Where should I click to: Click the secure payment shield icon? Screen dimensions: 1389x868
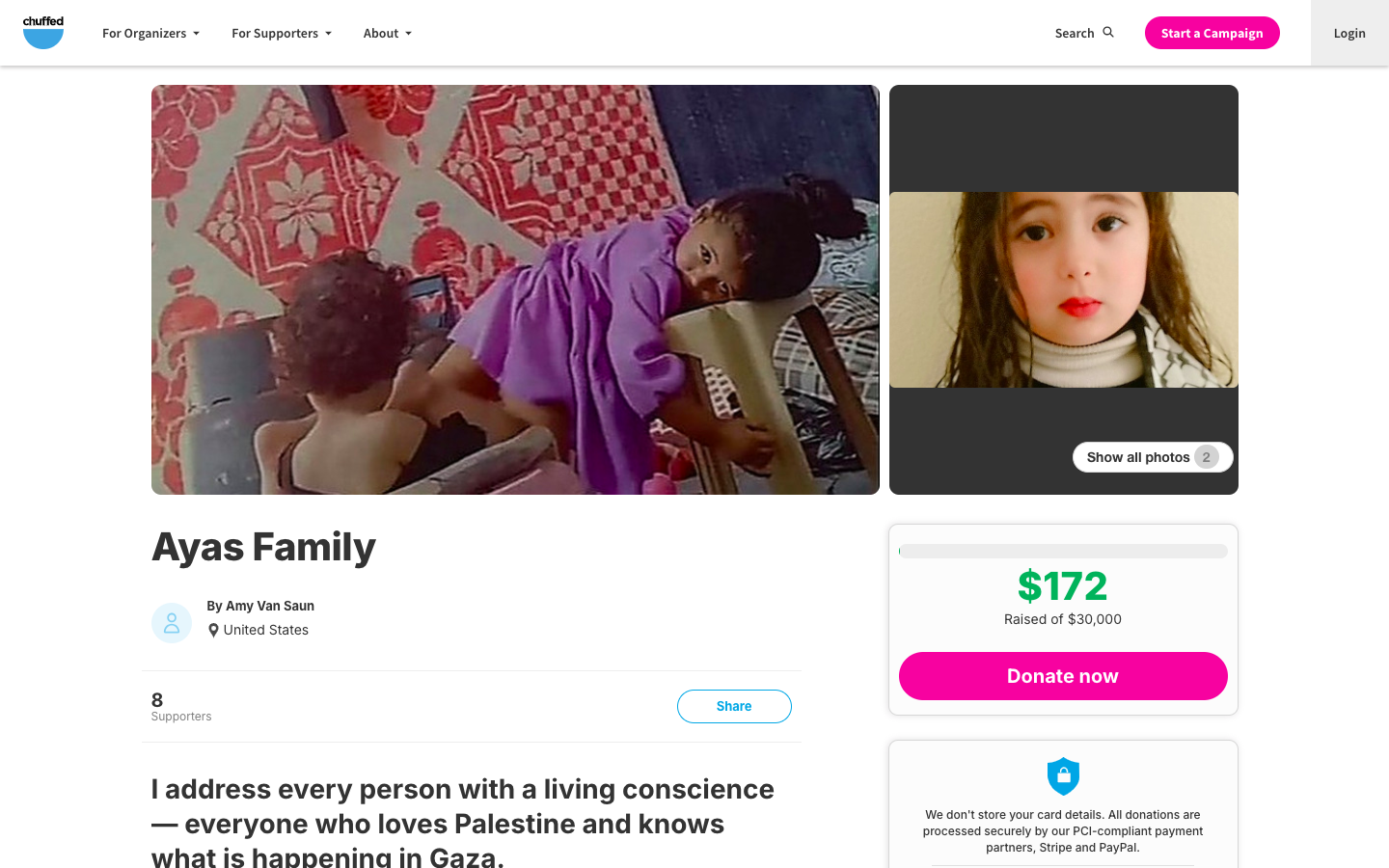pyautogui.click(x=1063, y=776)
